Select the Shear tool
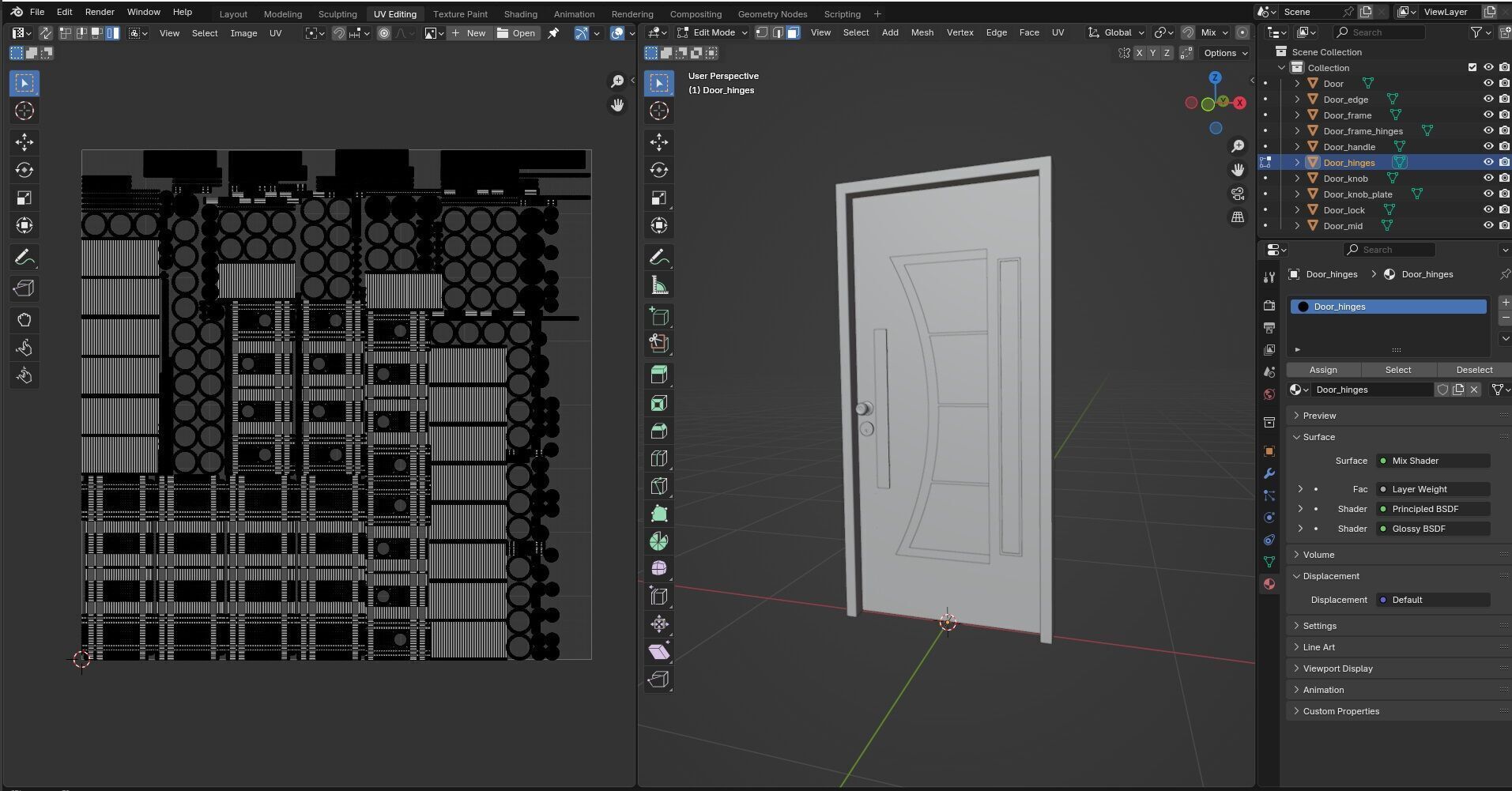This screenshot has height=791, width=1512. (659, 651)
